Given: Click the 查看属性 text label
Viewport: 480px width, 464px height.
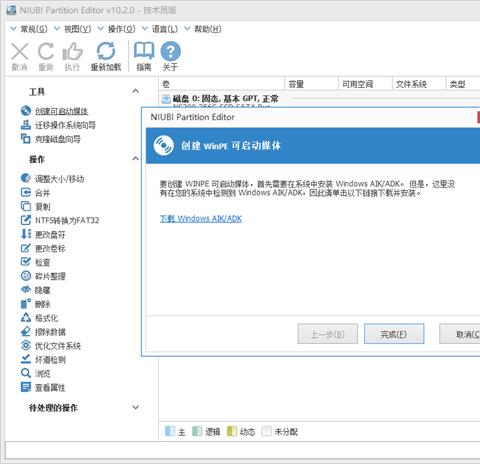Looking at the screenshot, I should (50, 387).
